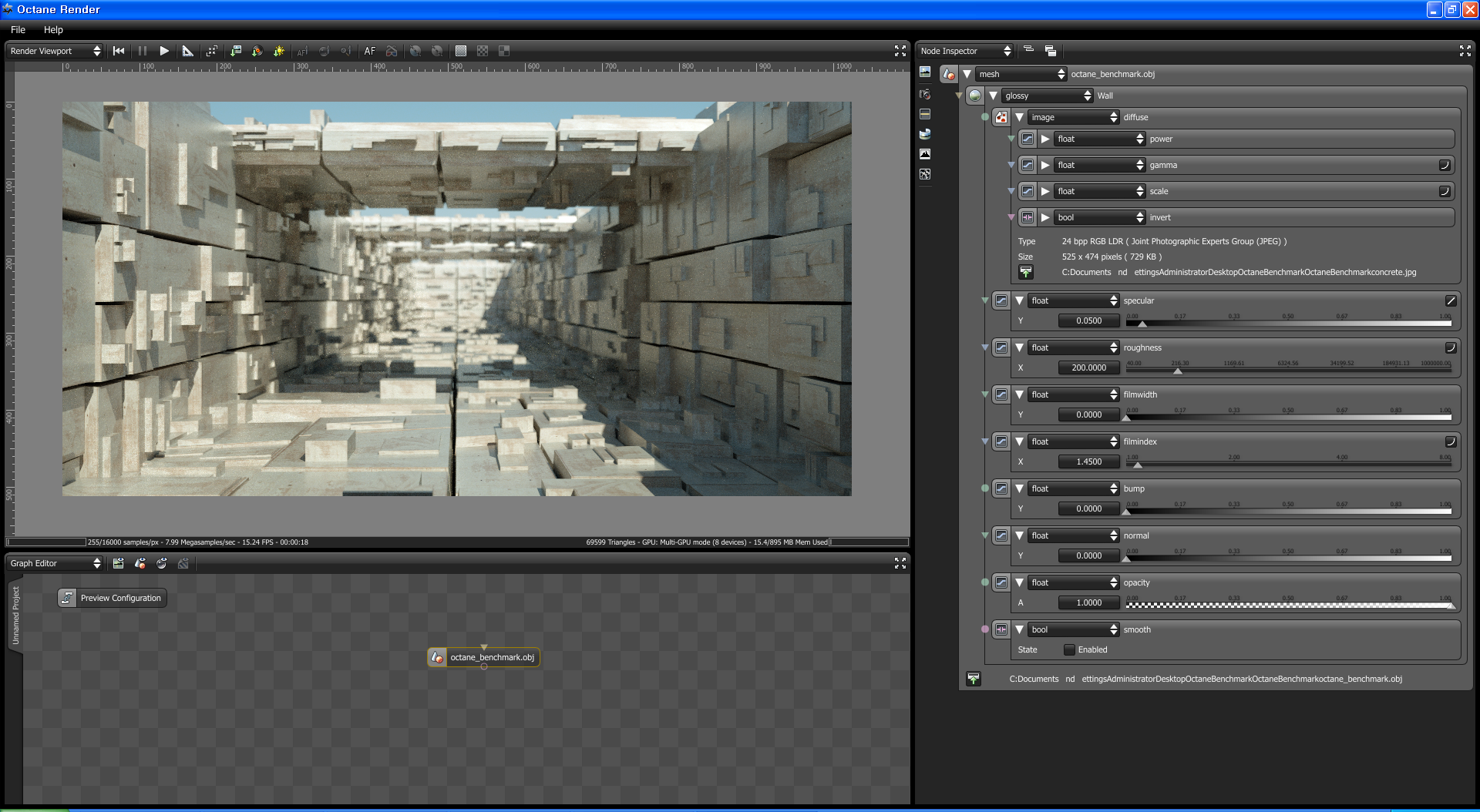
Task: Select the Unnamed Project tab
Action: [x=15, y=615]
